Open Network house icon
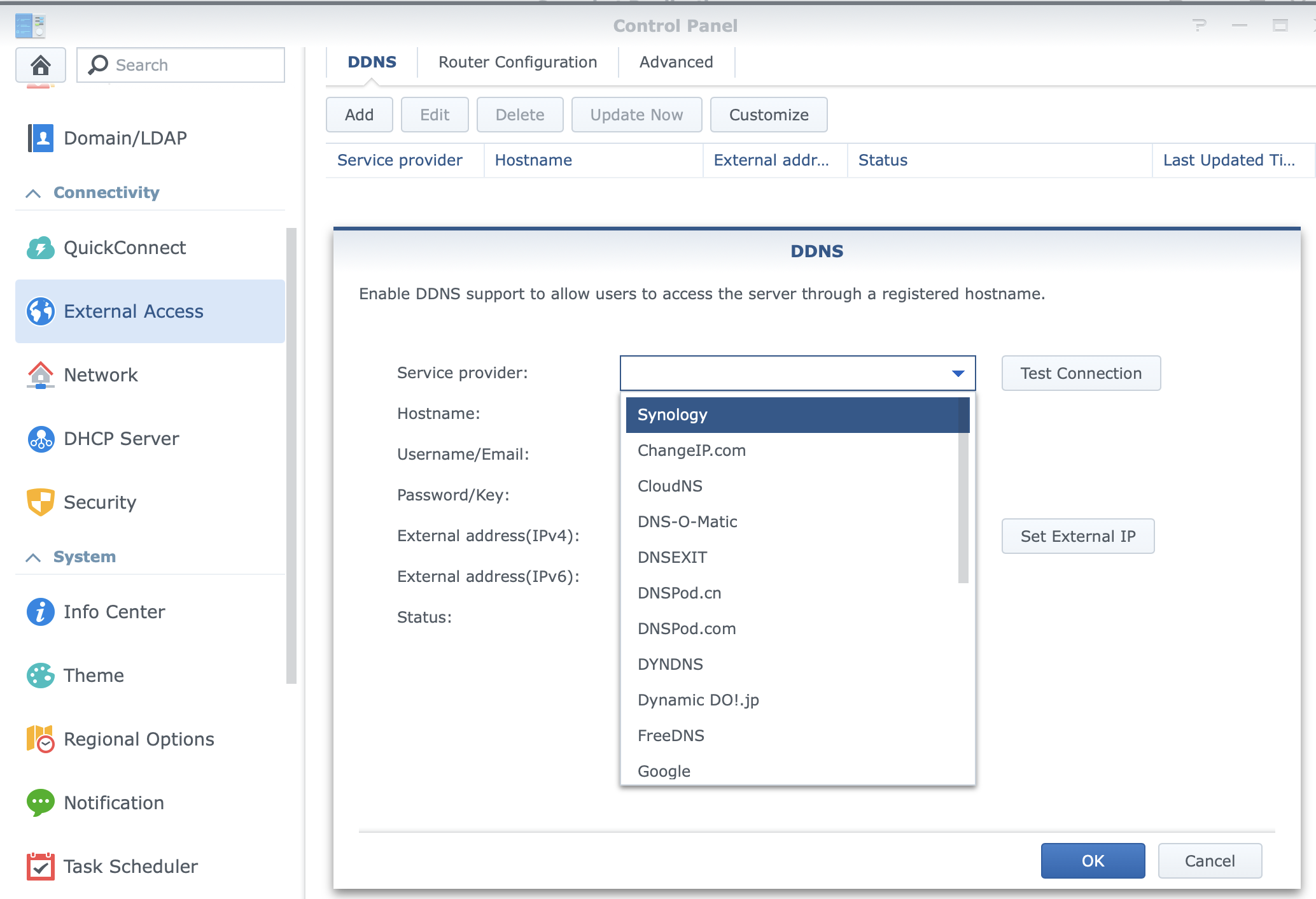This screenshot has height=899, width=1316. pos(41,375)
